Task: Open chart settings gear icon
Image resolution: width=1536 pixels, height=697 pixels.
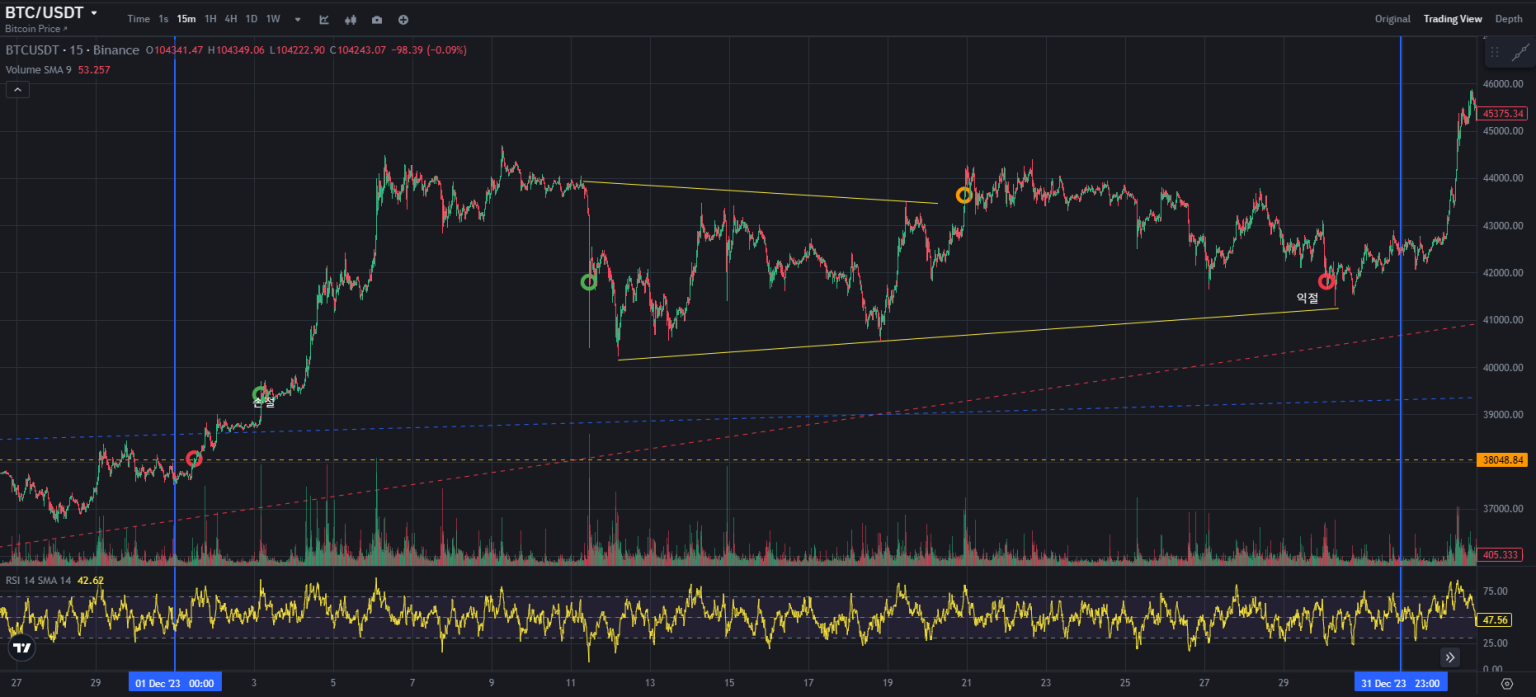Action: pyautogui.click(x=1507, y=684)
